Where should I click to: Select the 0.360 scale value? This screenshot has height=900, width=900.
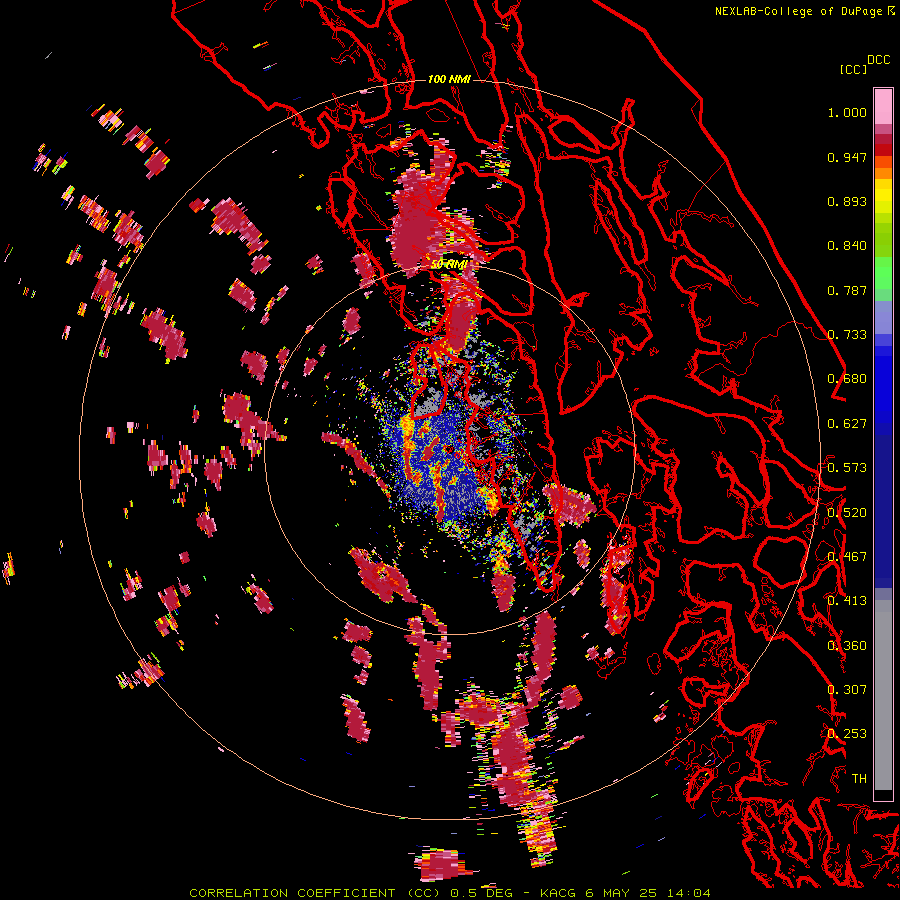pyautogui.click(x=847, y=646)
